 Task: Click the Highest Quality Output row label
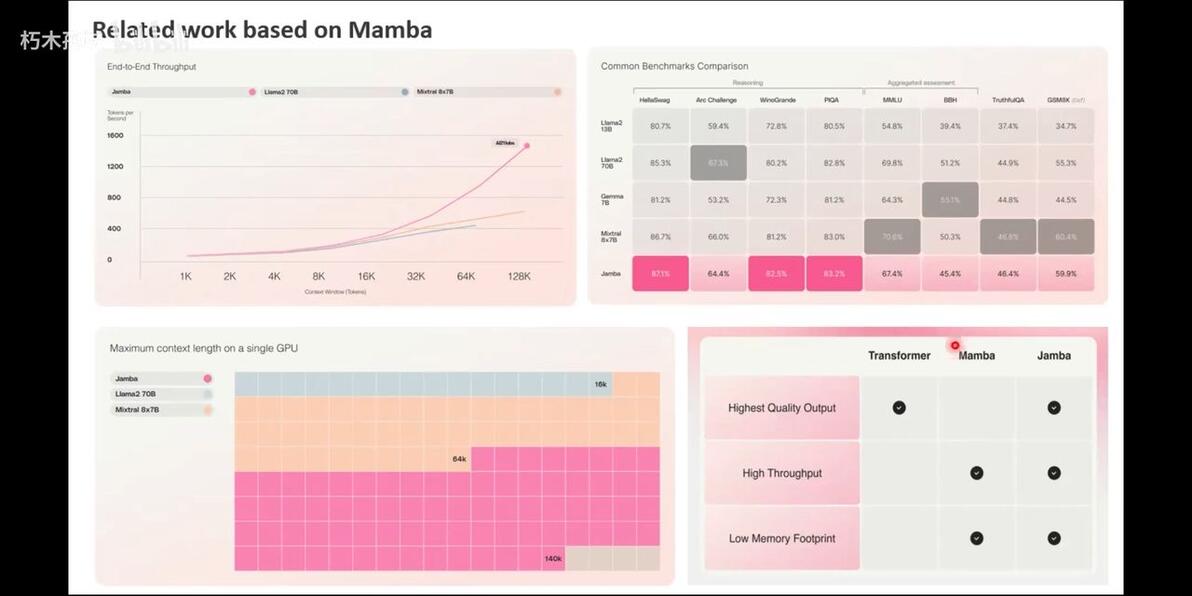point(782,408)
